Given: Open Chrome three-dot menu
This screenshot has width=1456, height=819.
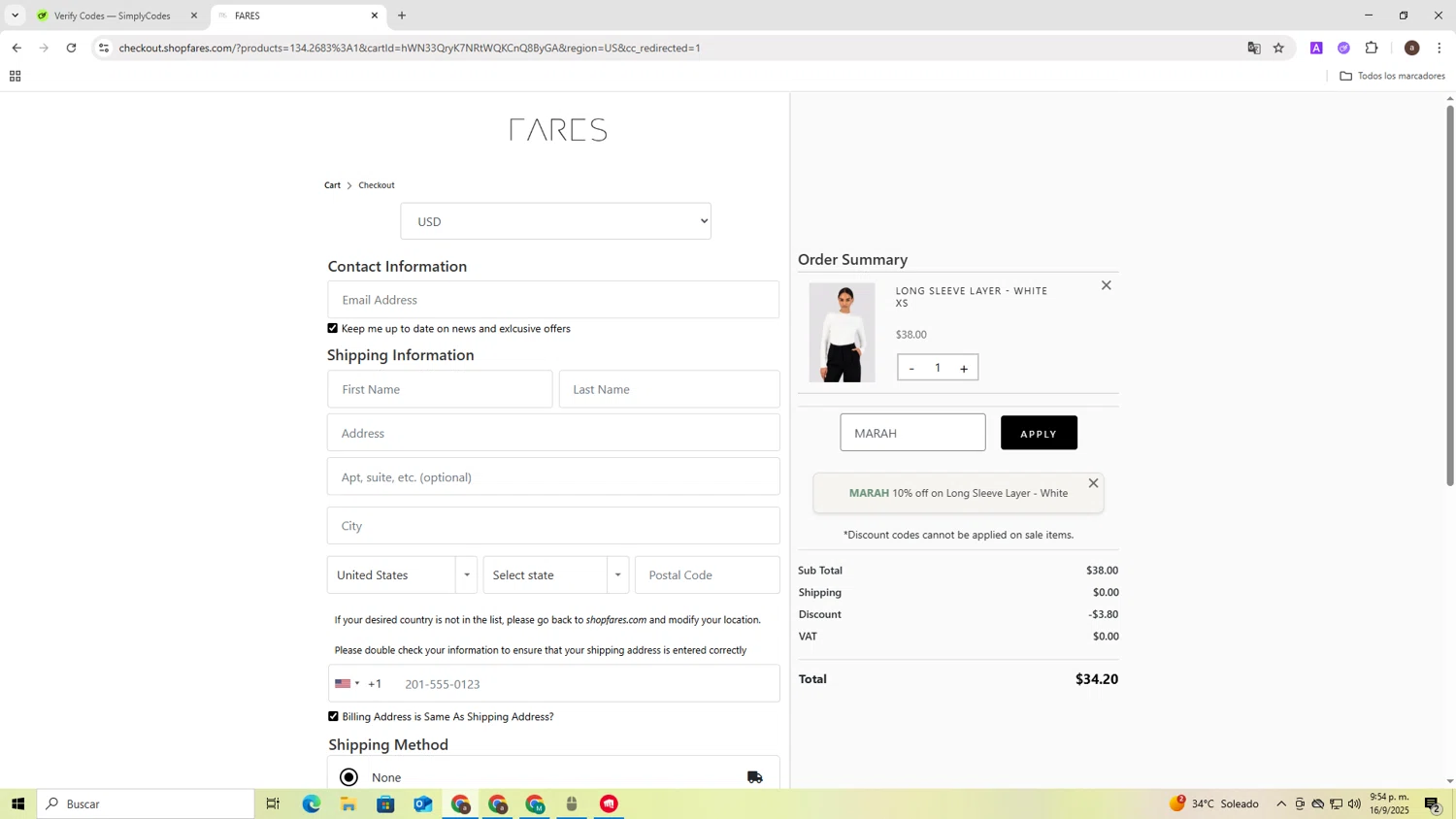Looking at the screenshot, I should click(x=1439, y=48).
